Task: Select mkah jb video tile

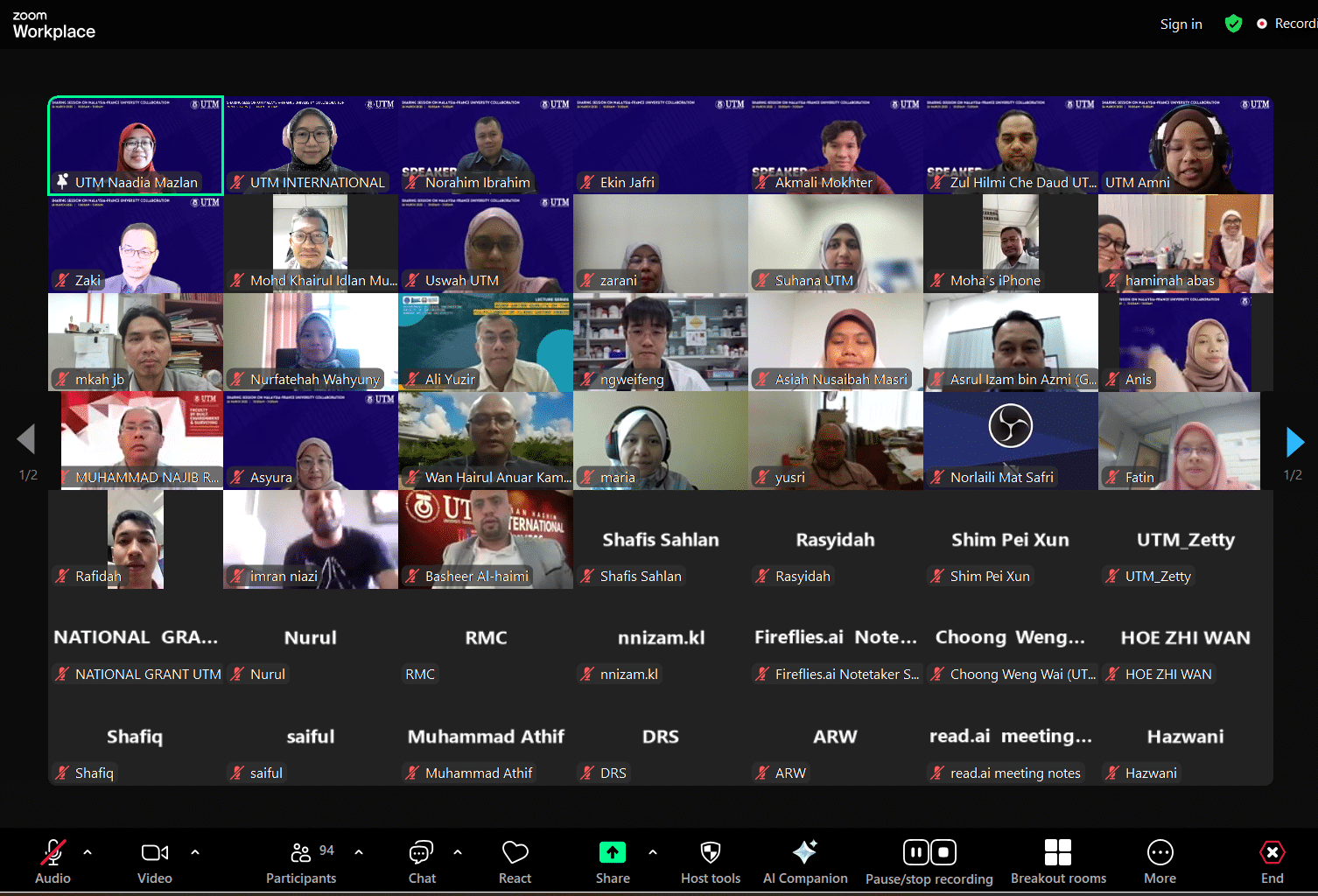Action: click(136, 342)
